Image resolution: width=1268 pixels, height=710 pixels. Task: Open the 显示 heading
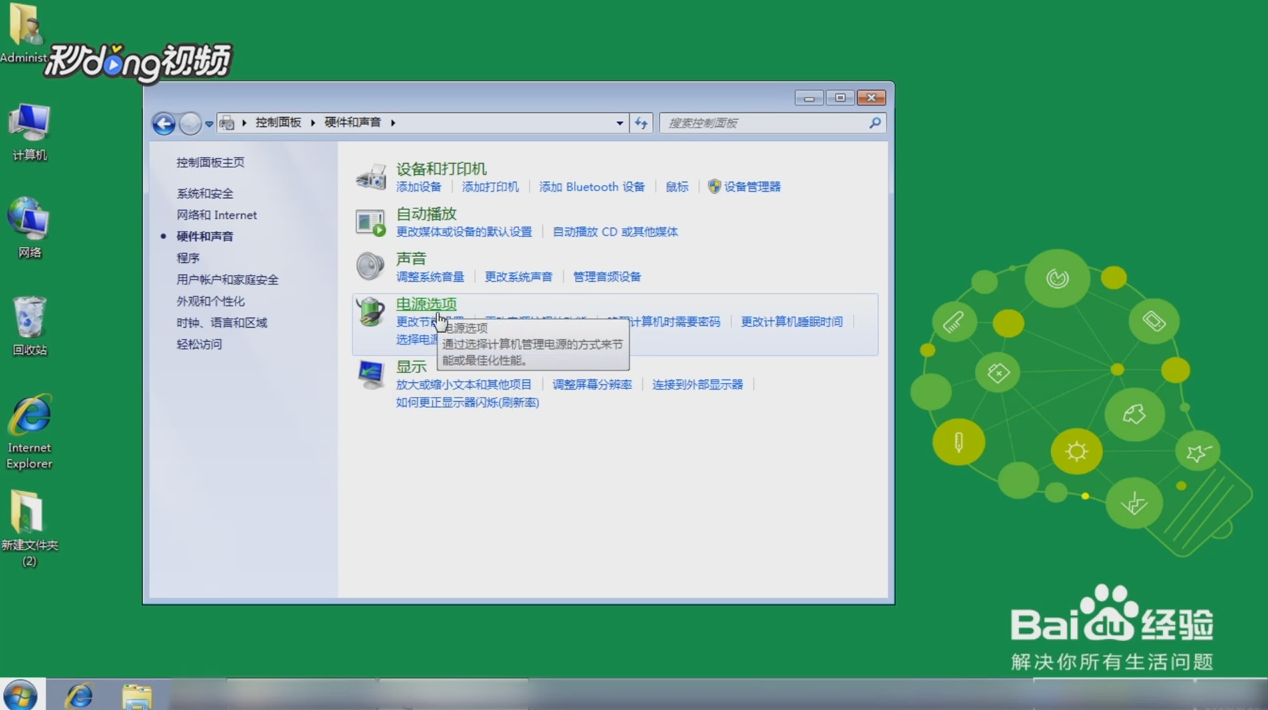(411, 367)
